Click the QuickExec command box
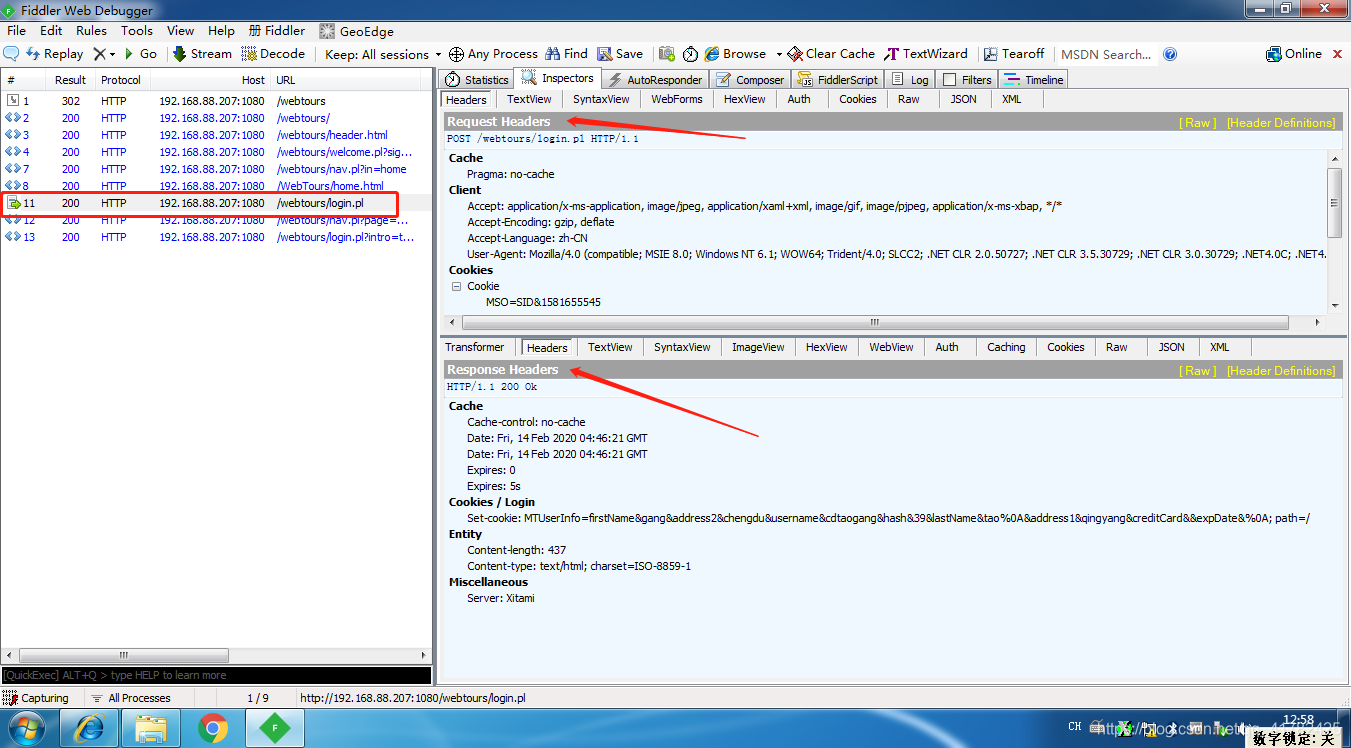The image size is (1351, 748). pos(216,675)
